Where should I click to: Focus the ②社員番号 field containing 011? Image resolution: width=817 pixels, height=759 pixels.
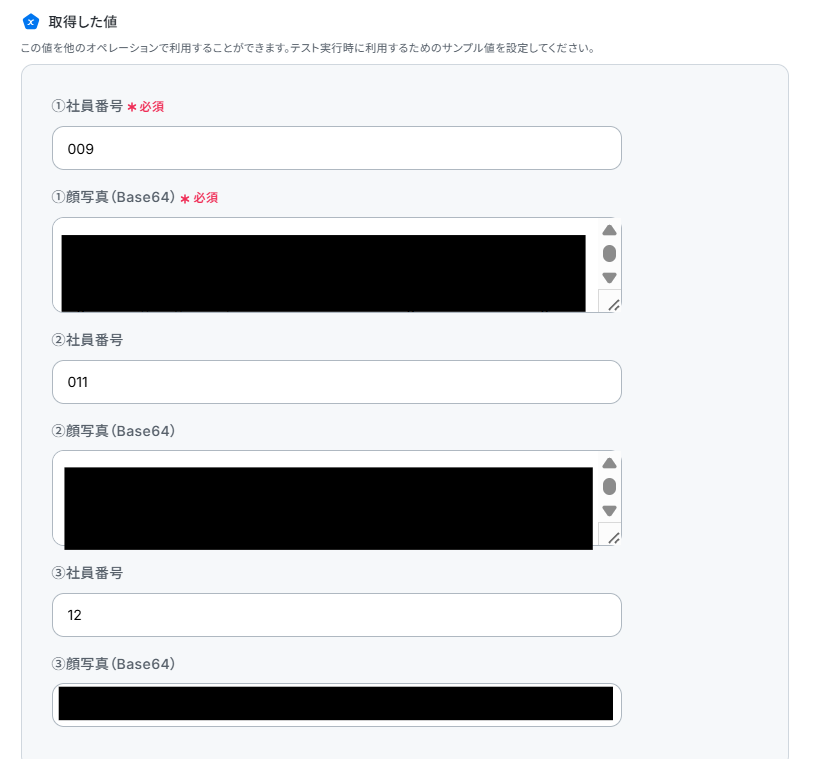[337, 382]
